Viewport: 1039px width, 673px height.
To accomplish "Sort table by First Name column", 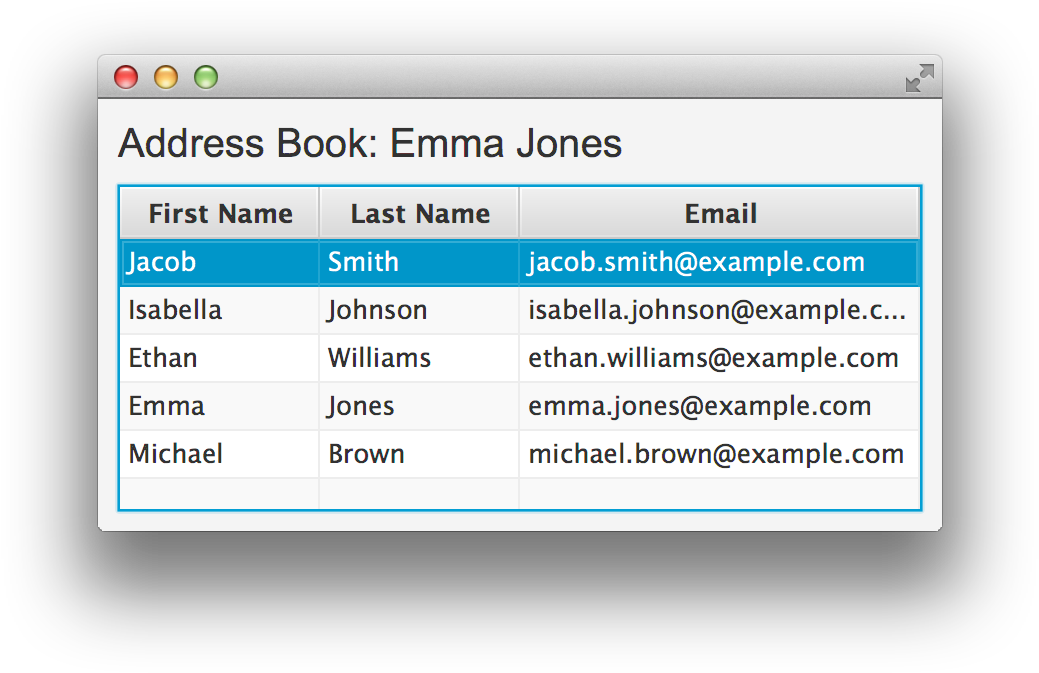I will coord(220,214).
